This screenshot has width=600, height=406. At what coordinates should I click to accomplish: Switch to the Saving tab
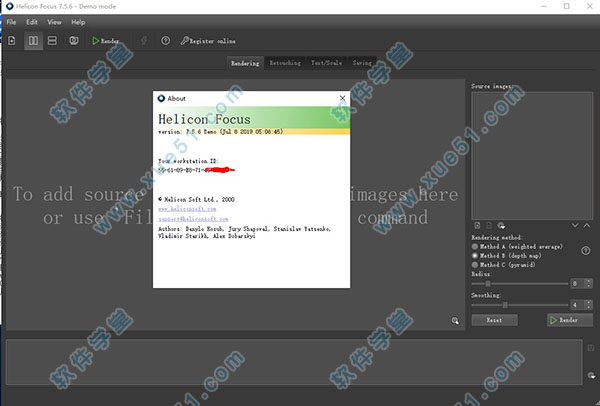pyautogui.click(x=362, y=63)
